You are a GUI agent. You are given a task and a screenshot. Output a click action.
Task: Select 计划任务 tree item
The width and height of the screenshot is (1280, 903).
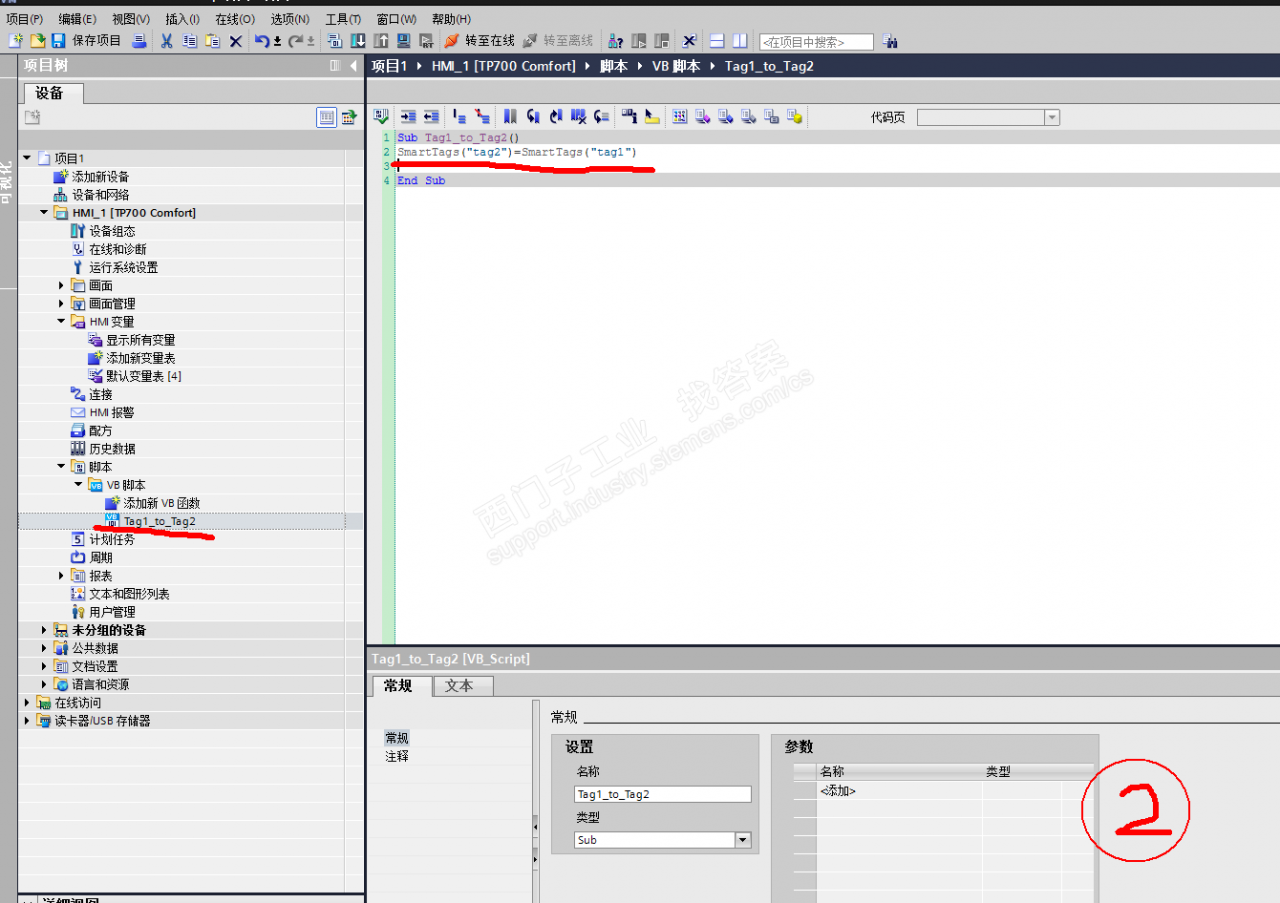click(112, 539)
